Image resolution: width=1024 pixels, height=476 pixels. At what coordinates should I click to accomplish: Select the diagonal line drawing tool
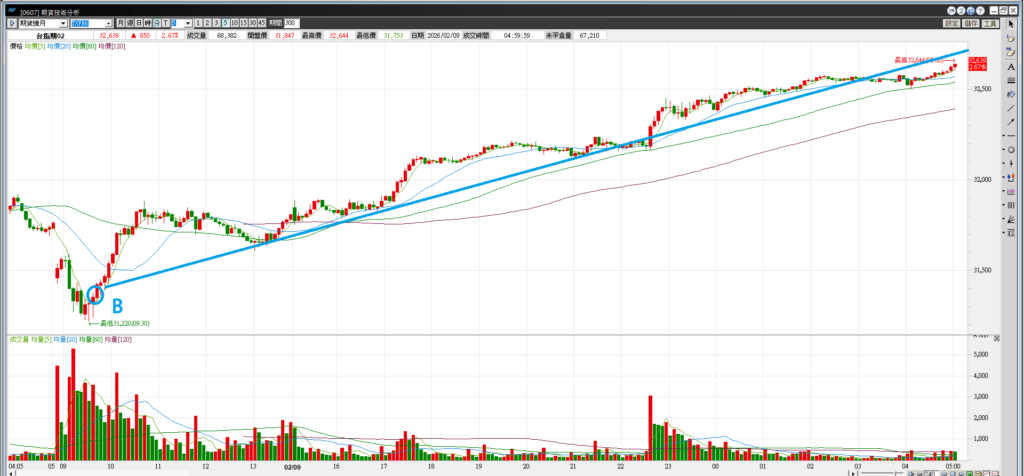[x=1012, y=107]
